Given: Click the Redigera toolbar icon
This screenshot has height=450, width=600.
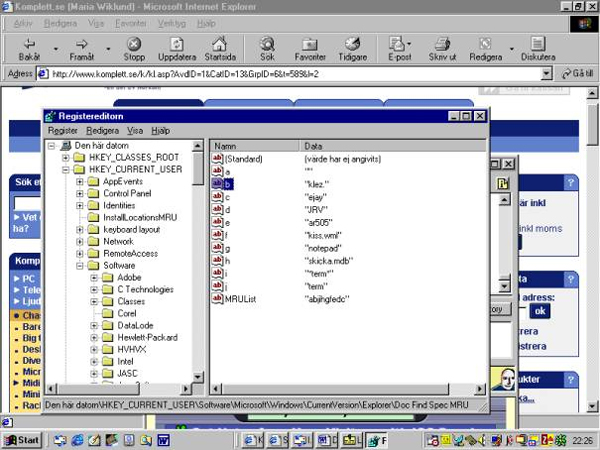Looking at the screenshot, I should coord(485,44).
